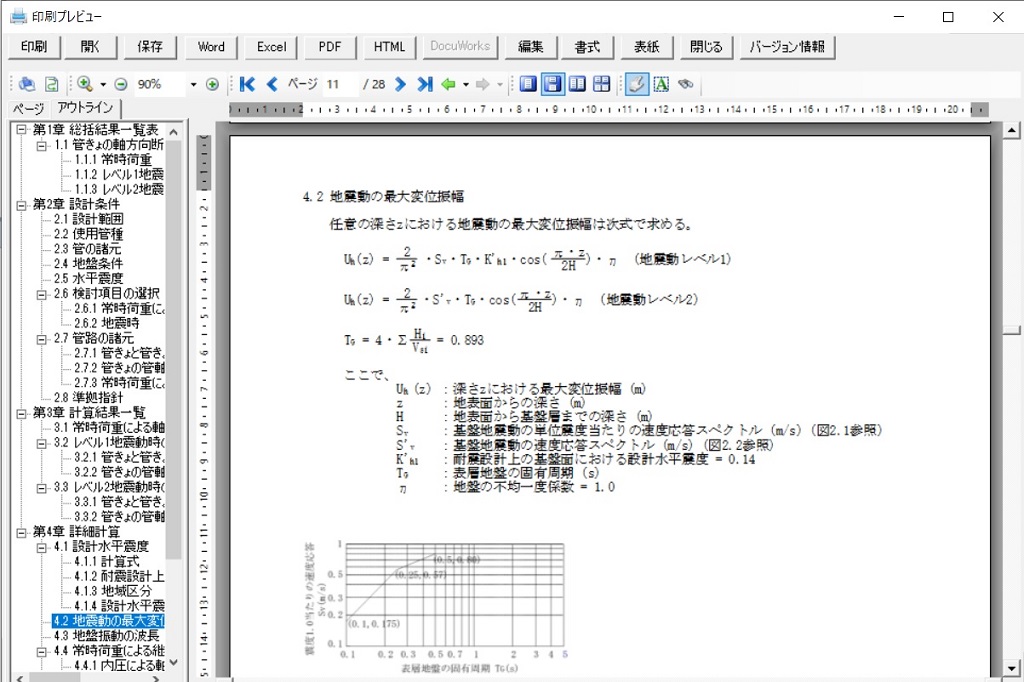Collapse the 1.1 管きょの軸方向断 node

tap(42, 145)
